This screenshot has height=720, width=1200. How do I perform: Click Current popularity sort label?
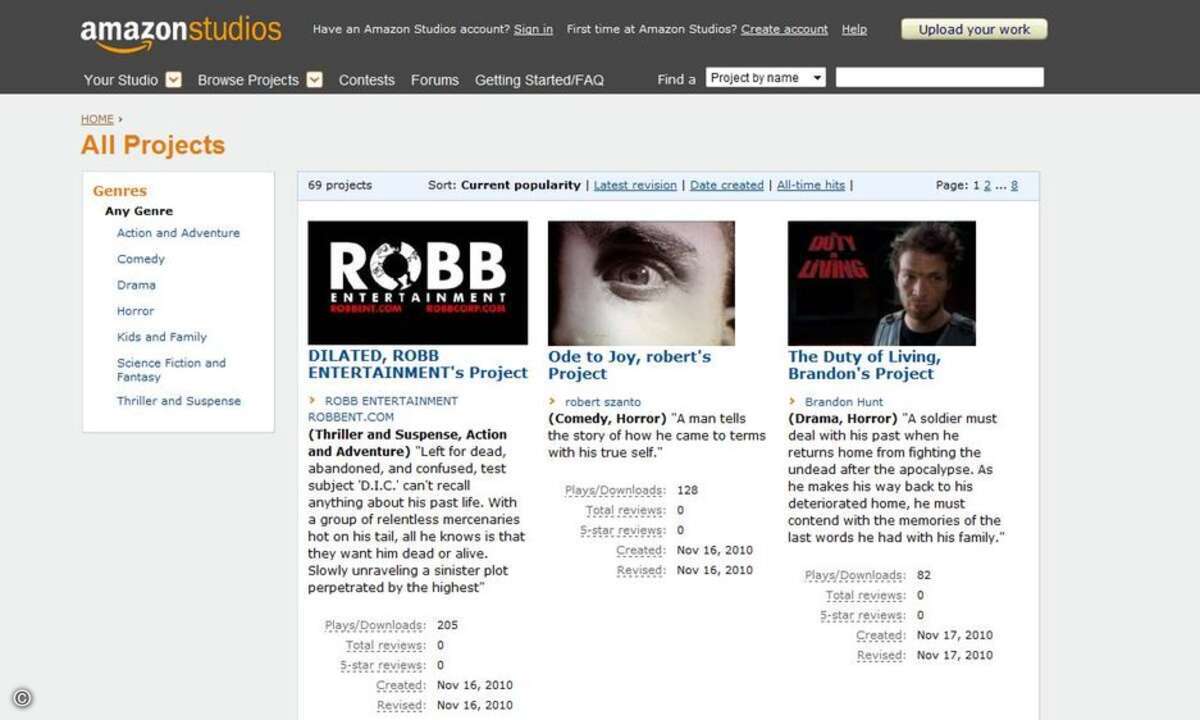(520, 185)
